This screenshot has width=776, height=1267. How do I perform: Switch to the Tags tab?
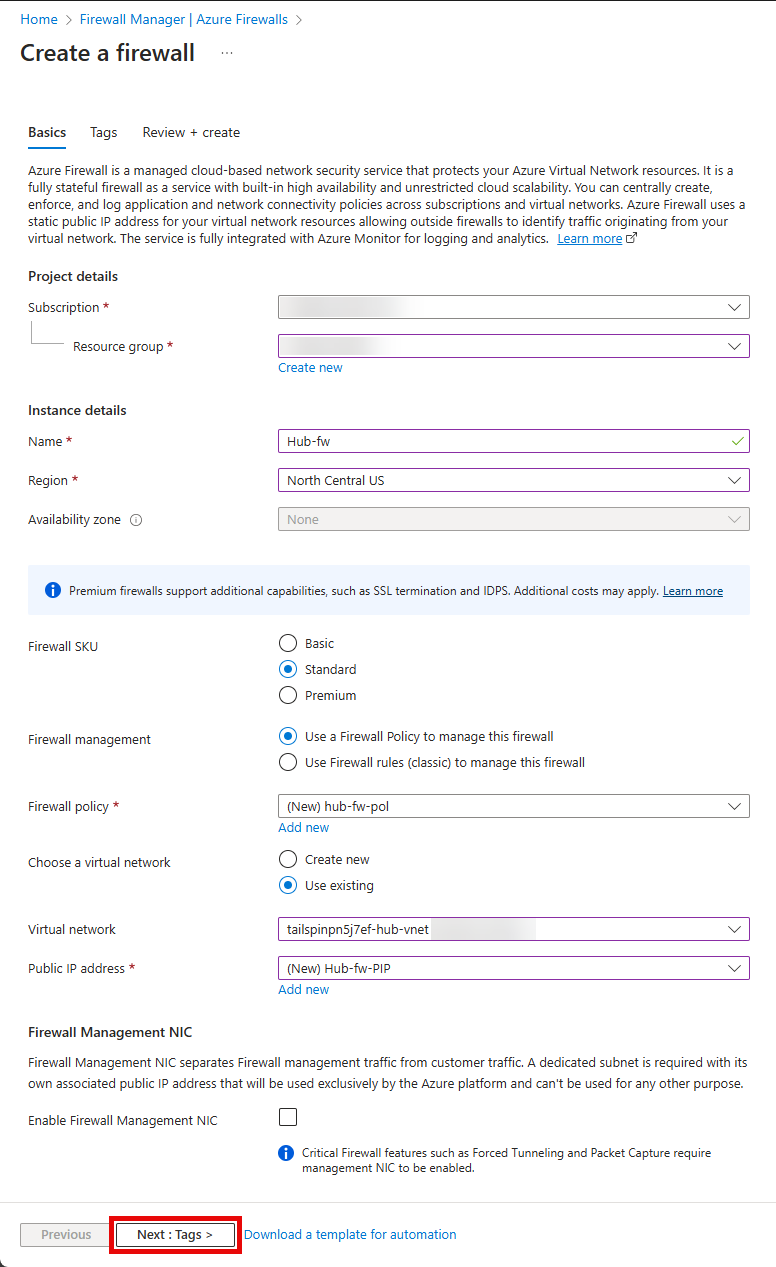(103, 132)
